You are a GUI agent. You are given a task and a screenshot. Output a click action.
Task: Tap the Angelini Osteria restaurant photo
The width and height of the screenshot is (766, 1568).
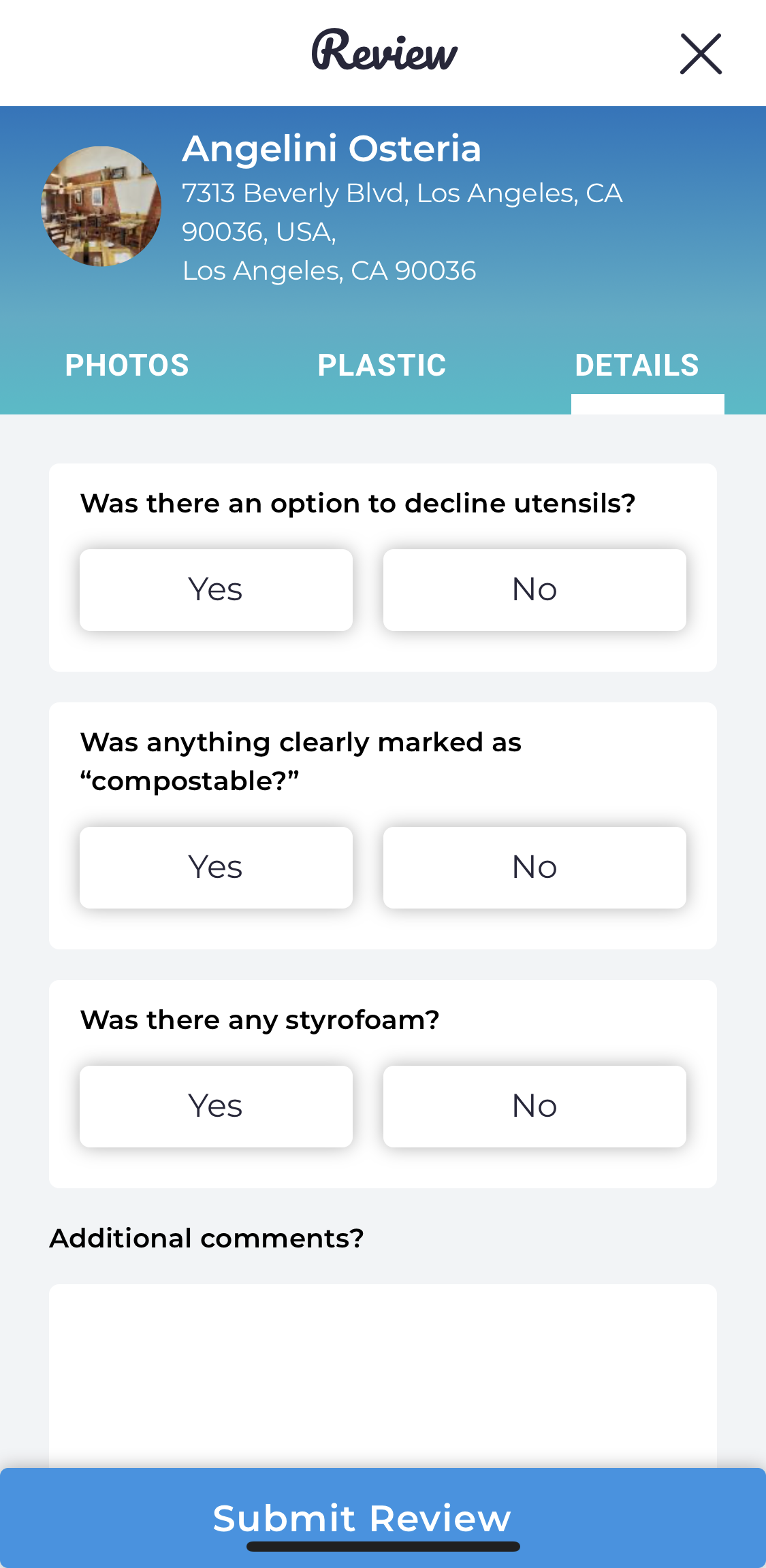(101, 206)
